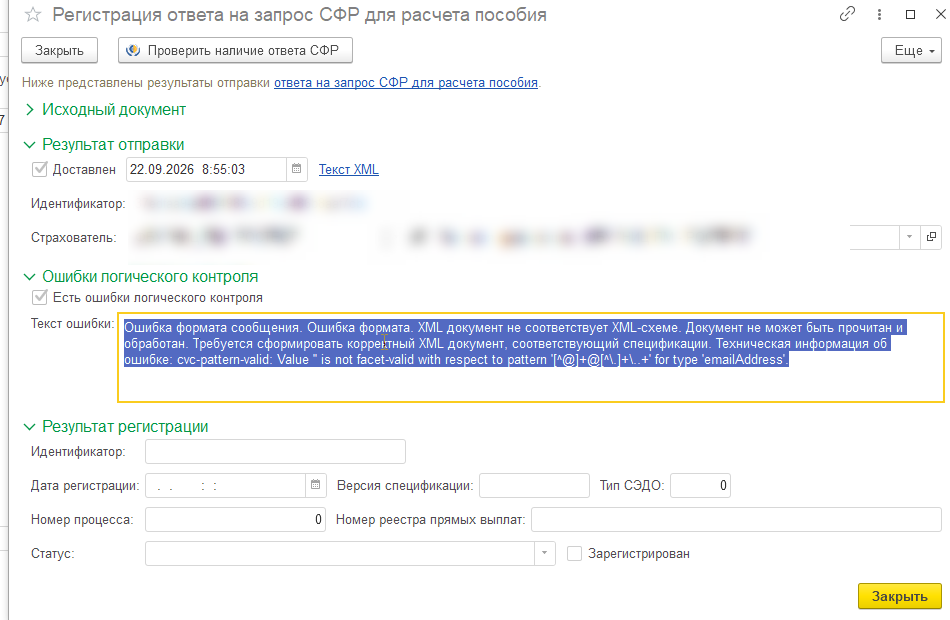The height and width of the screenshot is (620, 950).
Task: Open the Еще menu
Action: (x=911, y=50)
